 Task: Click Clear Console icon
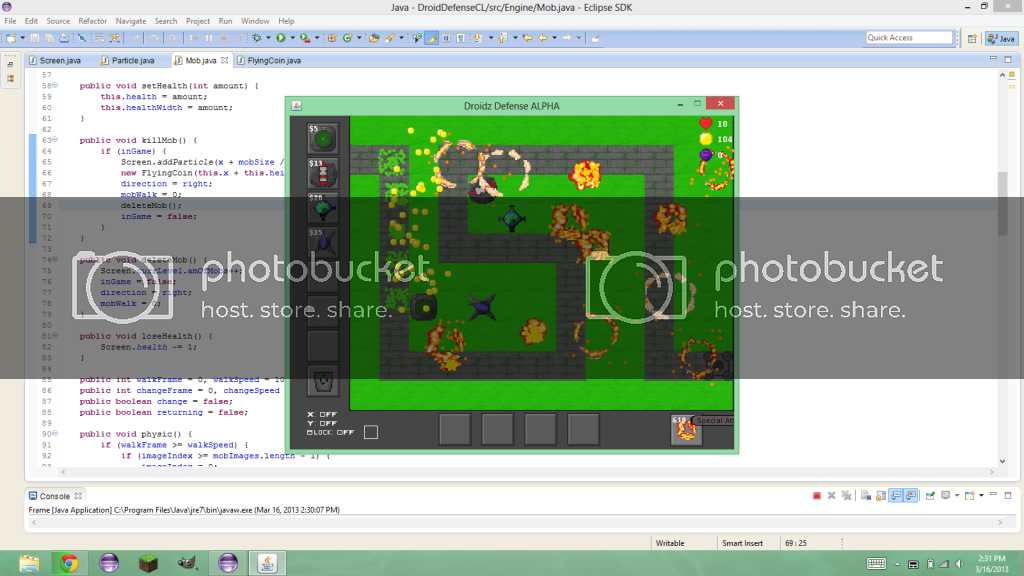[x=866, y=496]
